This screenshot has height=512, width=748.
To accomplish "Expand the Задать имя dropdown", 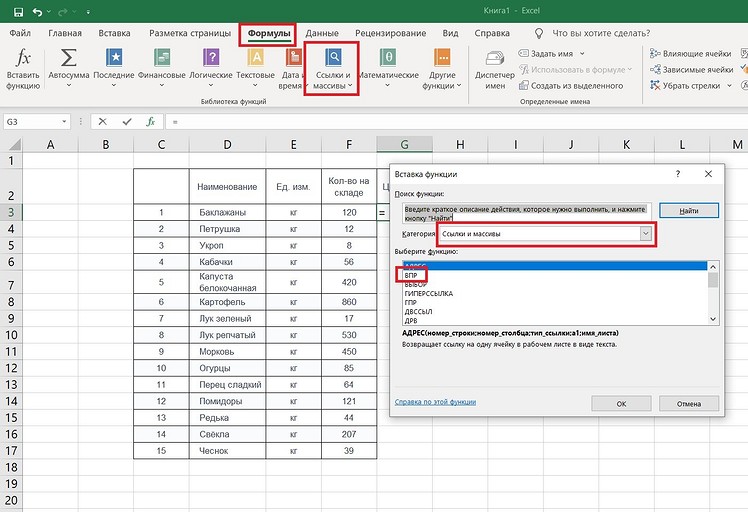I will pos(583,53).
